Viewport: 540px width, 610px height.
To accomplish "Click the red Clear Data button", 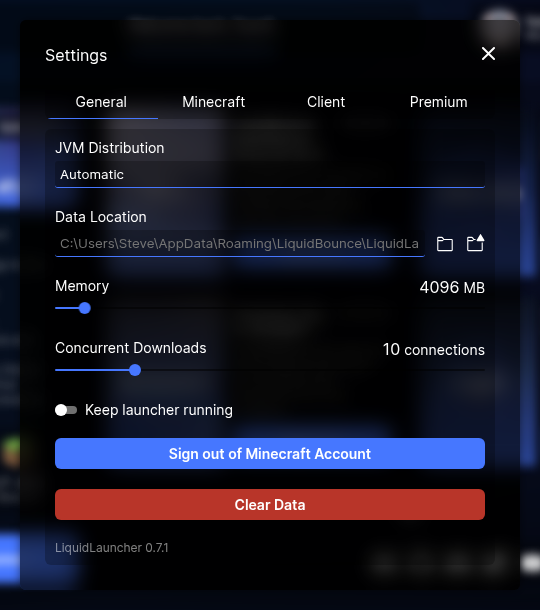I will pos(270,505).
